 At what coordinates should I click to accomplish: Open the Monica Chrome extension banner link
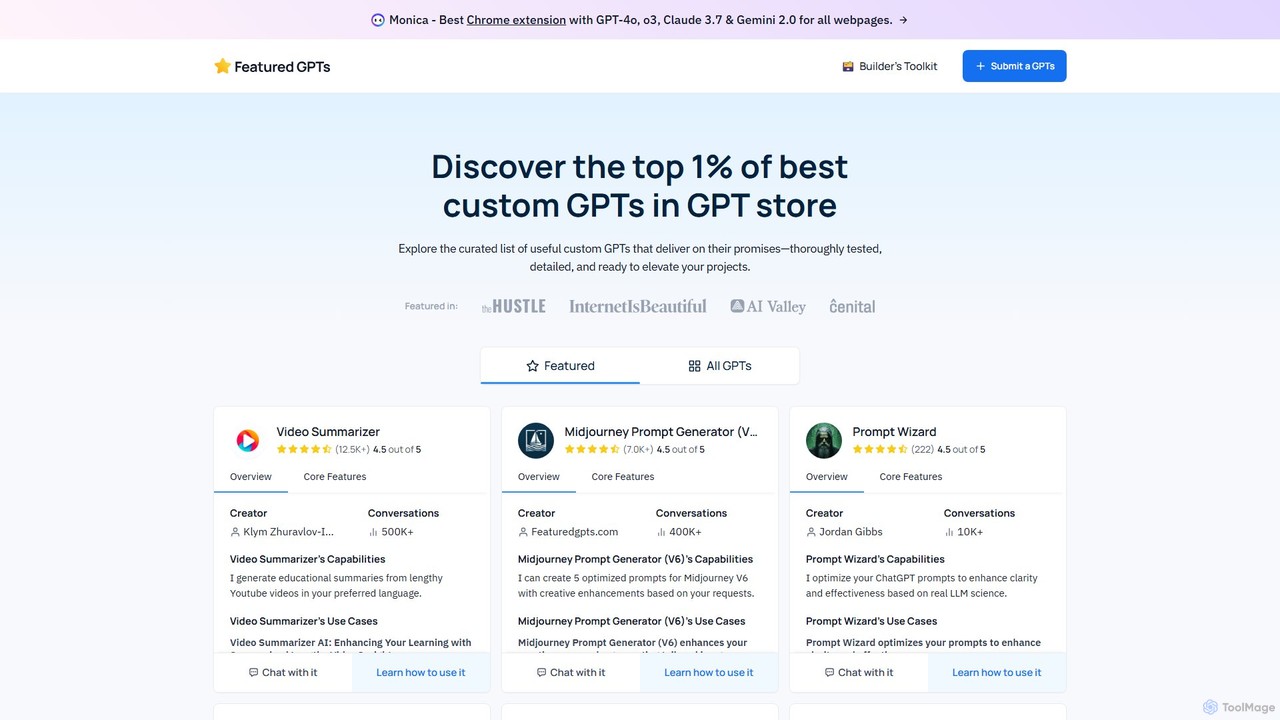click(516, 20)
